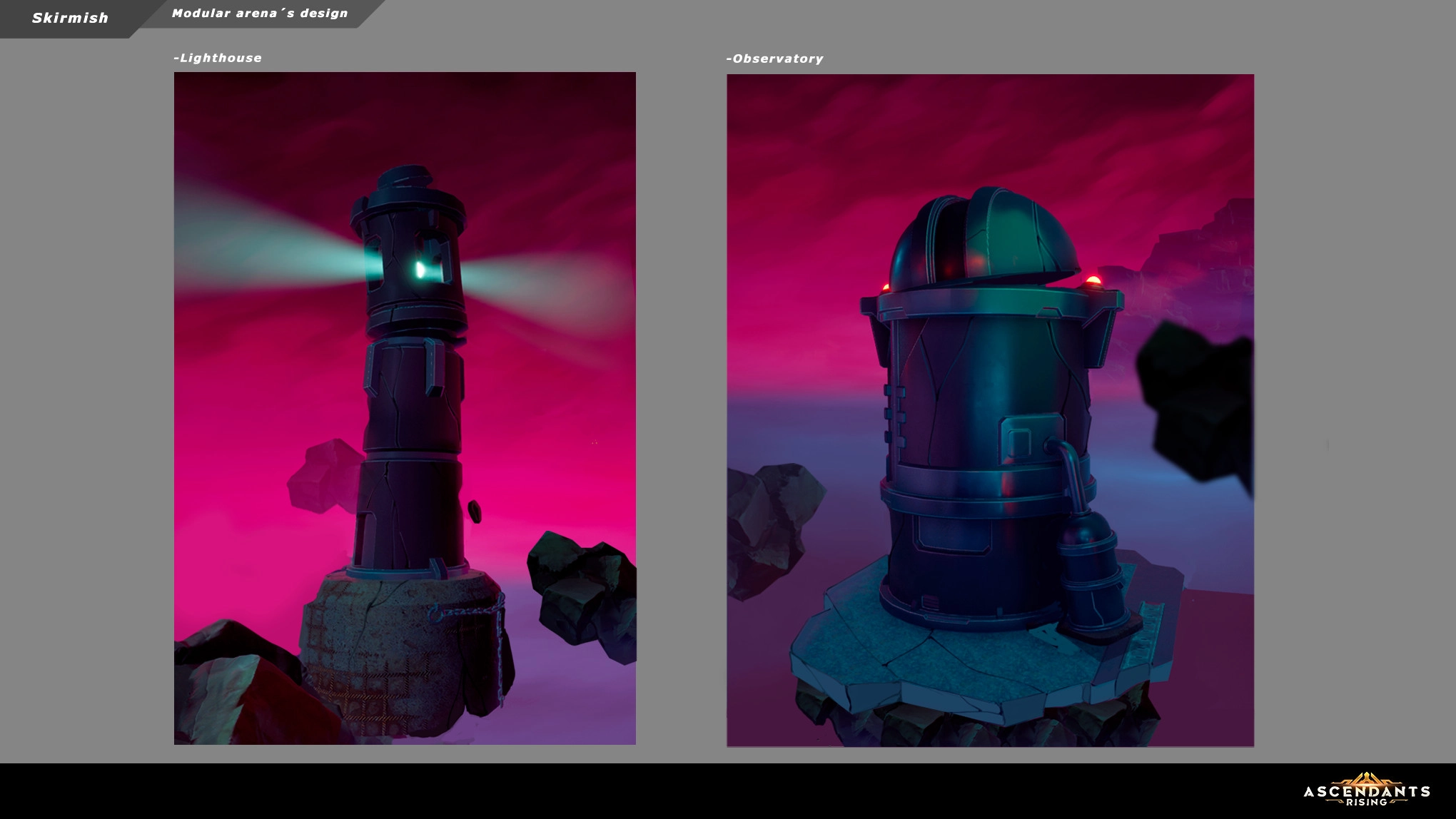Select the Modular arena's design tab

click(260, 14)
